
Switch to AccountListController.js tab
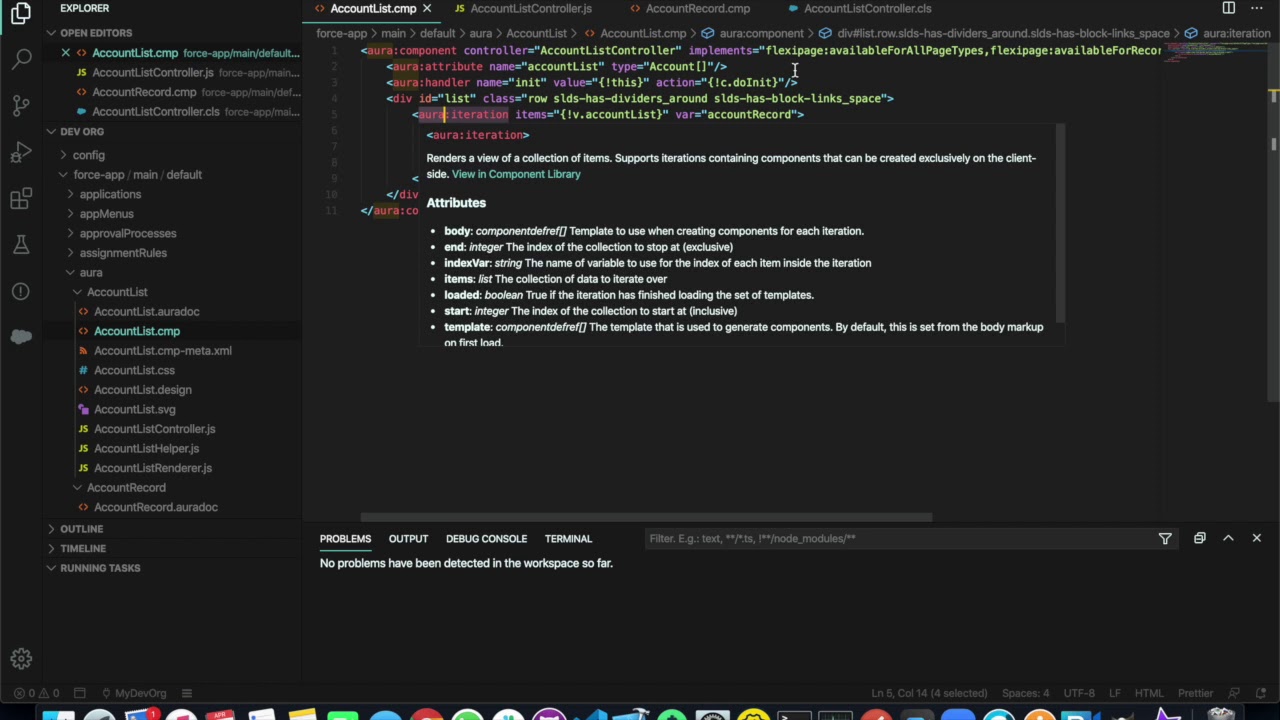pyautogui.click(x=531, y=8)
